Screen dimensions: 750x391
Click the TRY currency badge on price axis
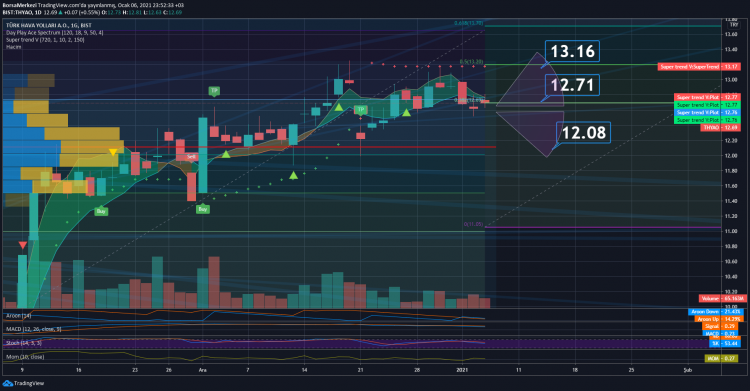(x=733, y=24)
